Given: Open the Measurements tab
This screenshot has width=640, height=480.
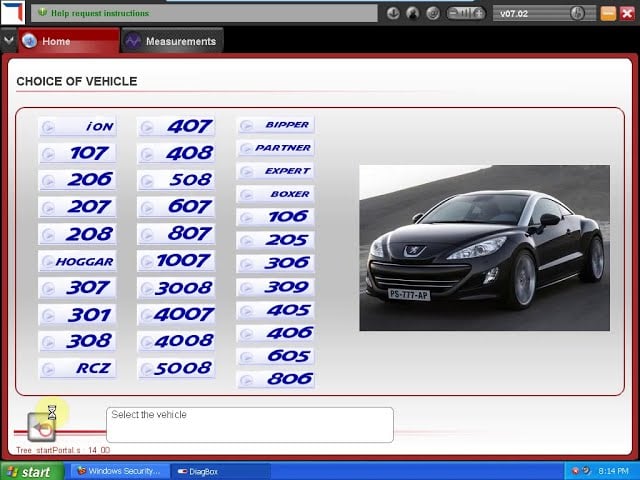Looking at the screenshot, I should click(173, 41).
